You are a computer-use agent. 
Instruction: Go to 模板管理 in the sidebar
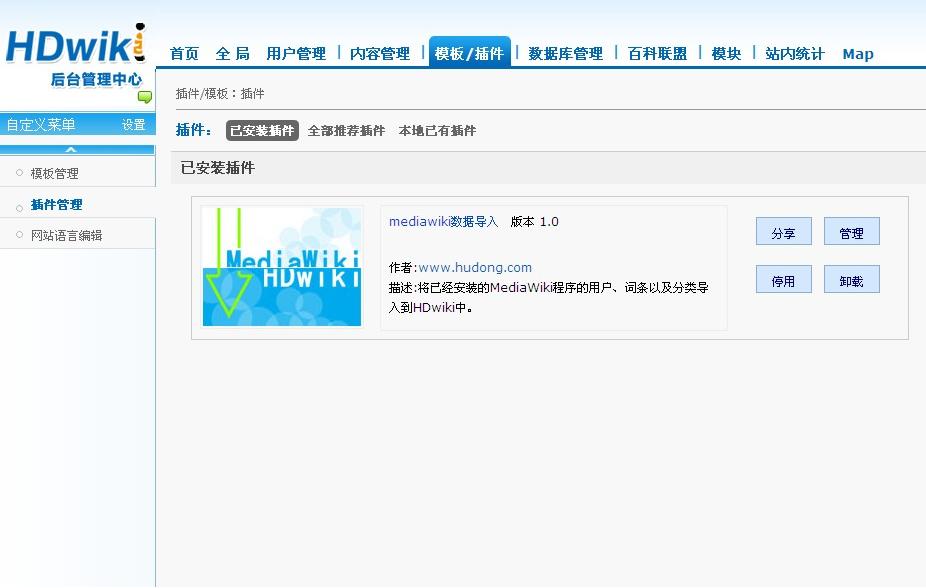click(54, 173)
